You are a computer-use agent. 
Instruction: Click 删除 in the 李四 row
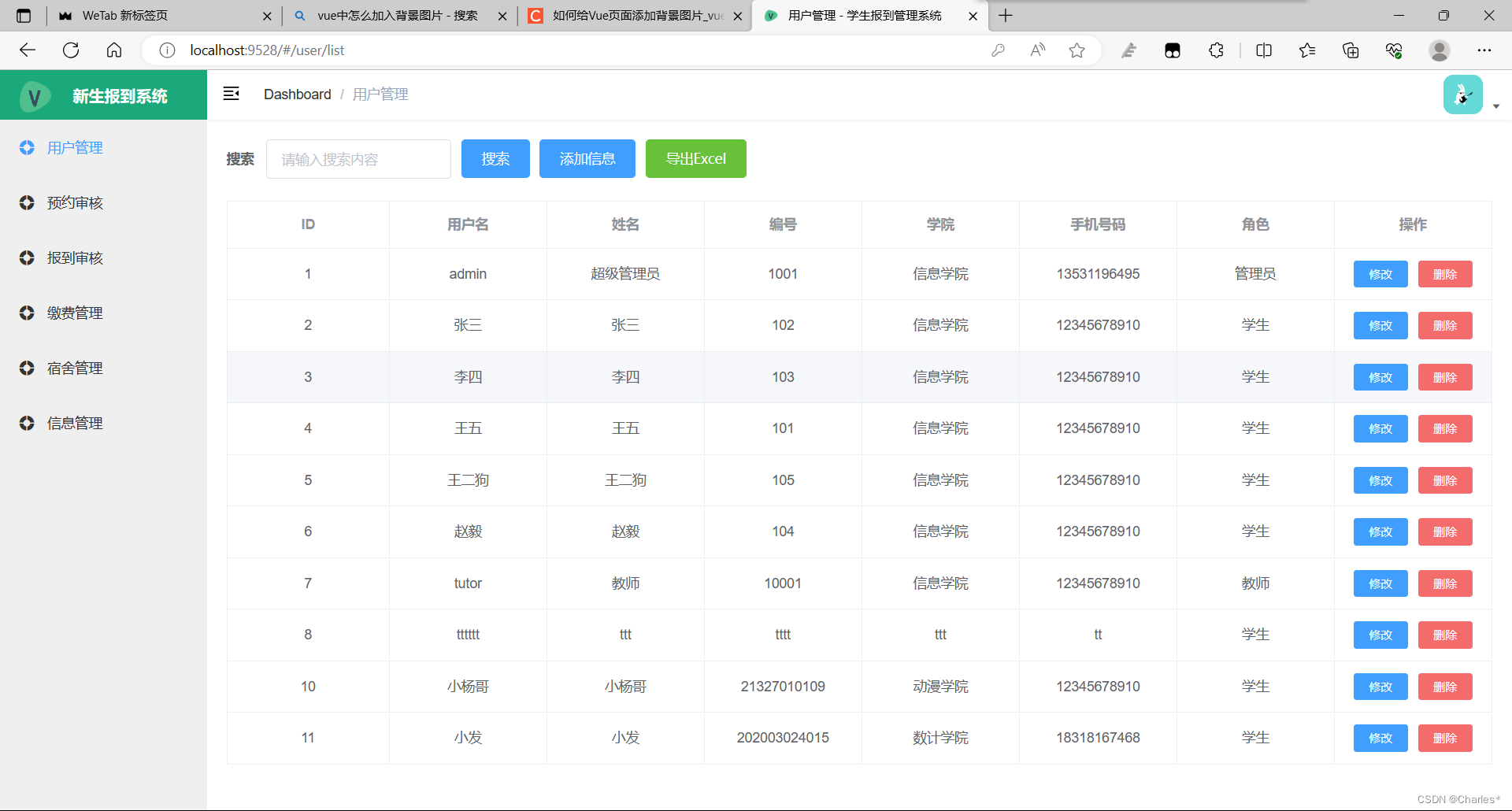coord(1445,377)
